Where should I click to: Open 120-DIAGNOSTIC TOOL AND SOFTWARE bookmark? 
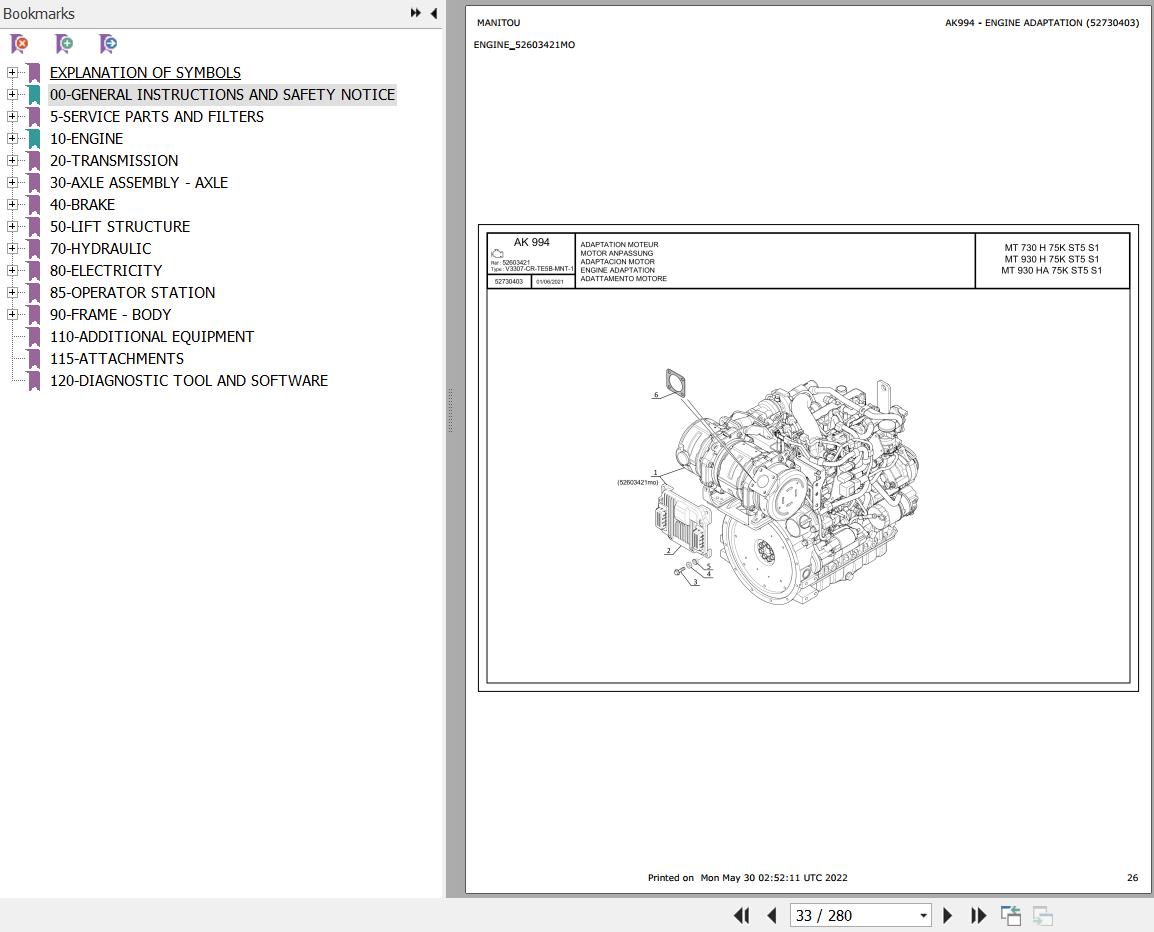[189, 381]
